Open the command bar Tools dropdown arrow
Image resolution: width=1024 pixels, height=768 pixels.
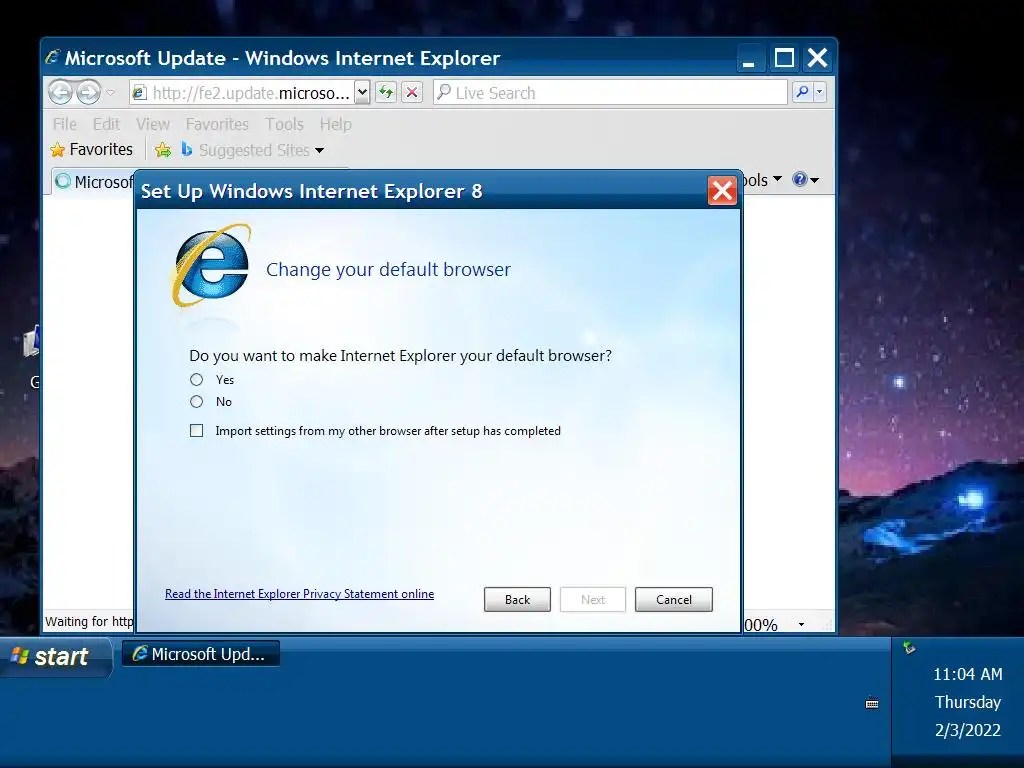pos(777,179)
